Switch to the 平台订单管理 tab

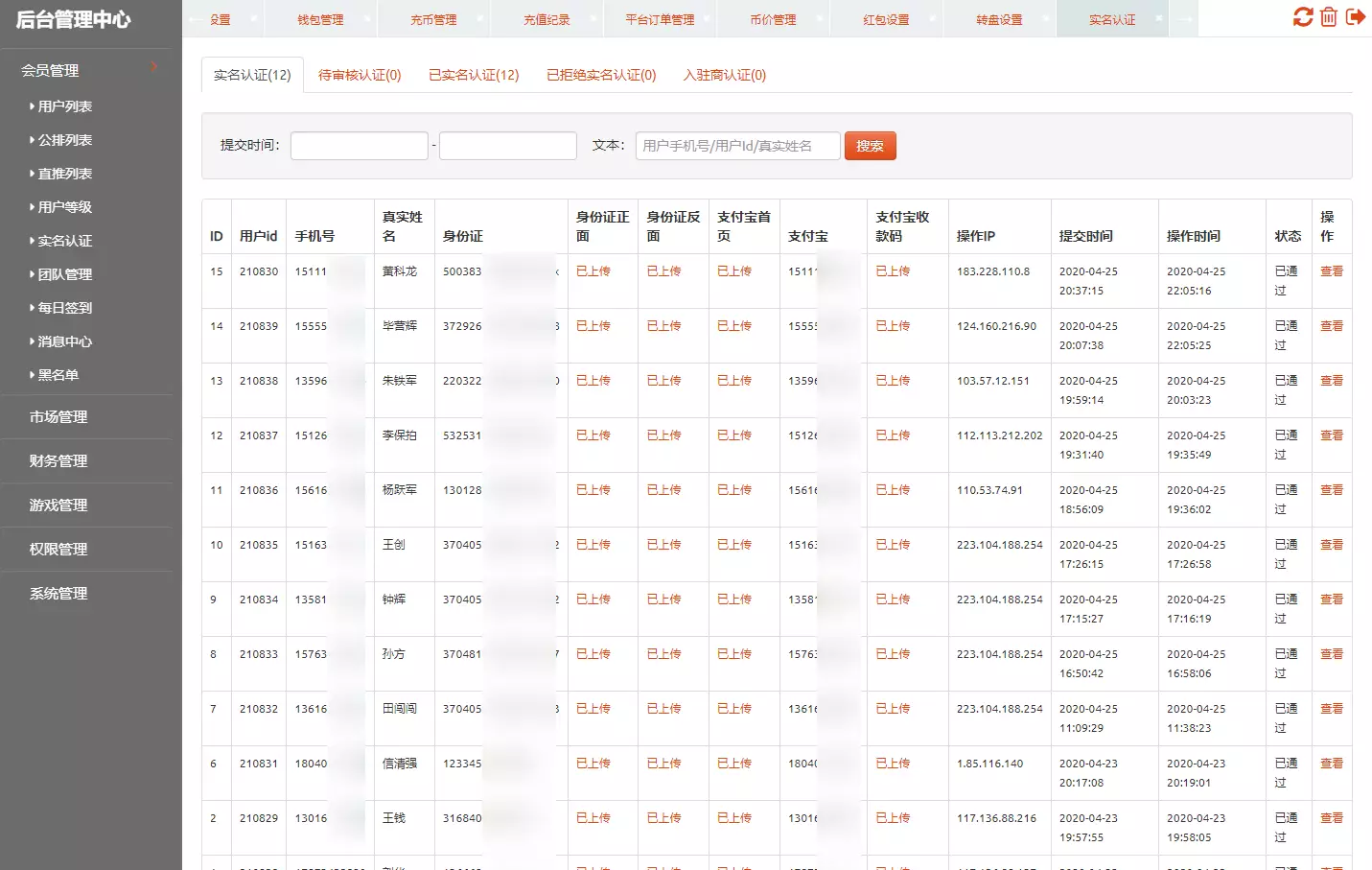[x=660, y=20]
